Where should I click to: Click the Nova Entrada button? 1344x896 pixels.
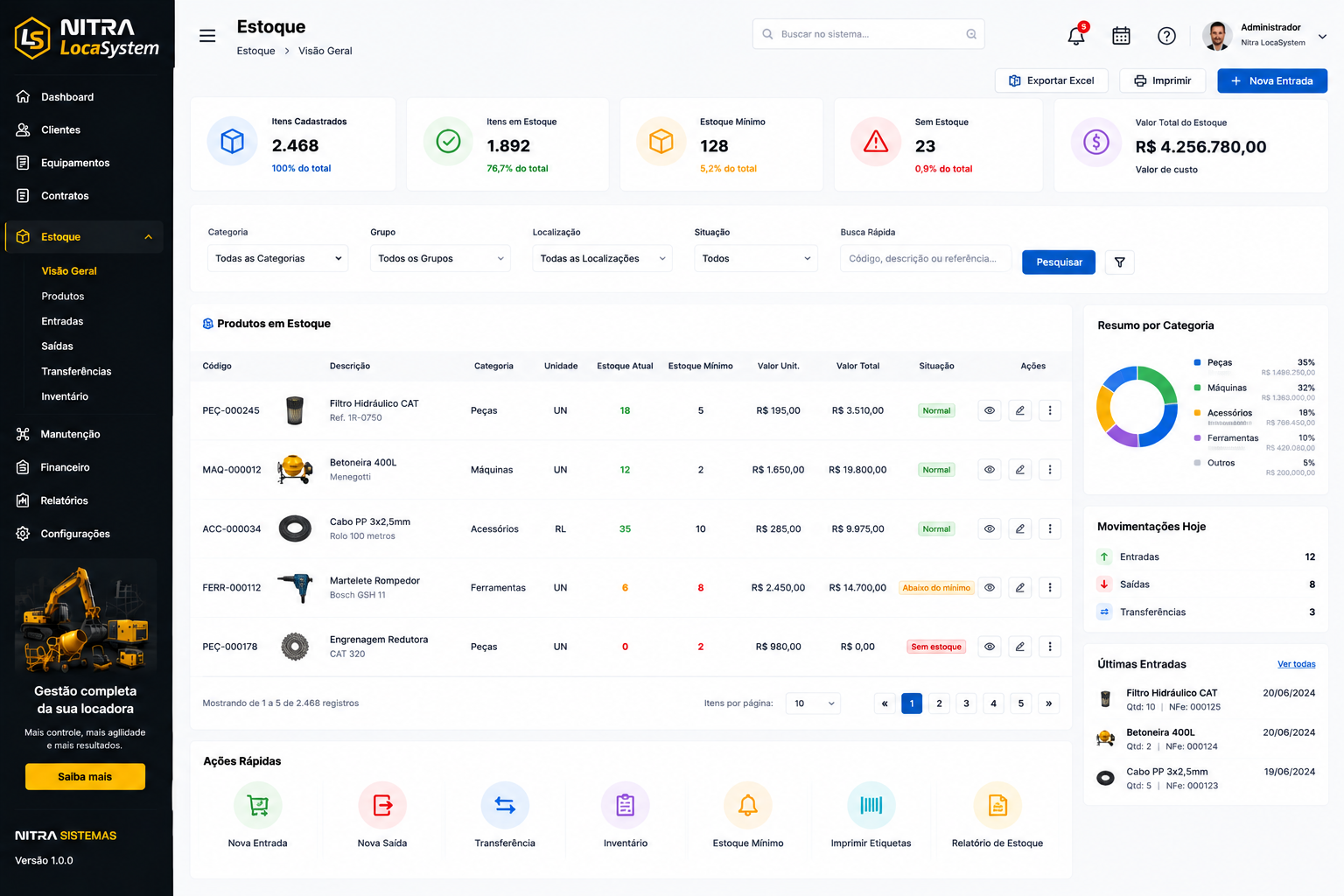click(x=1272, y=80)
